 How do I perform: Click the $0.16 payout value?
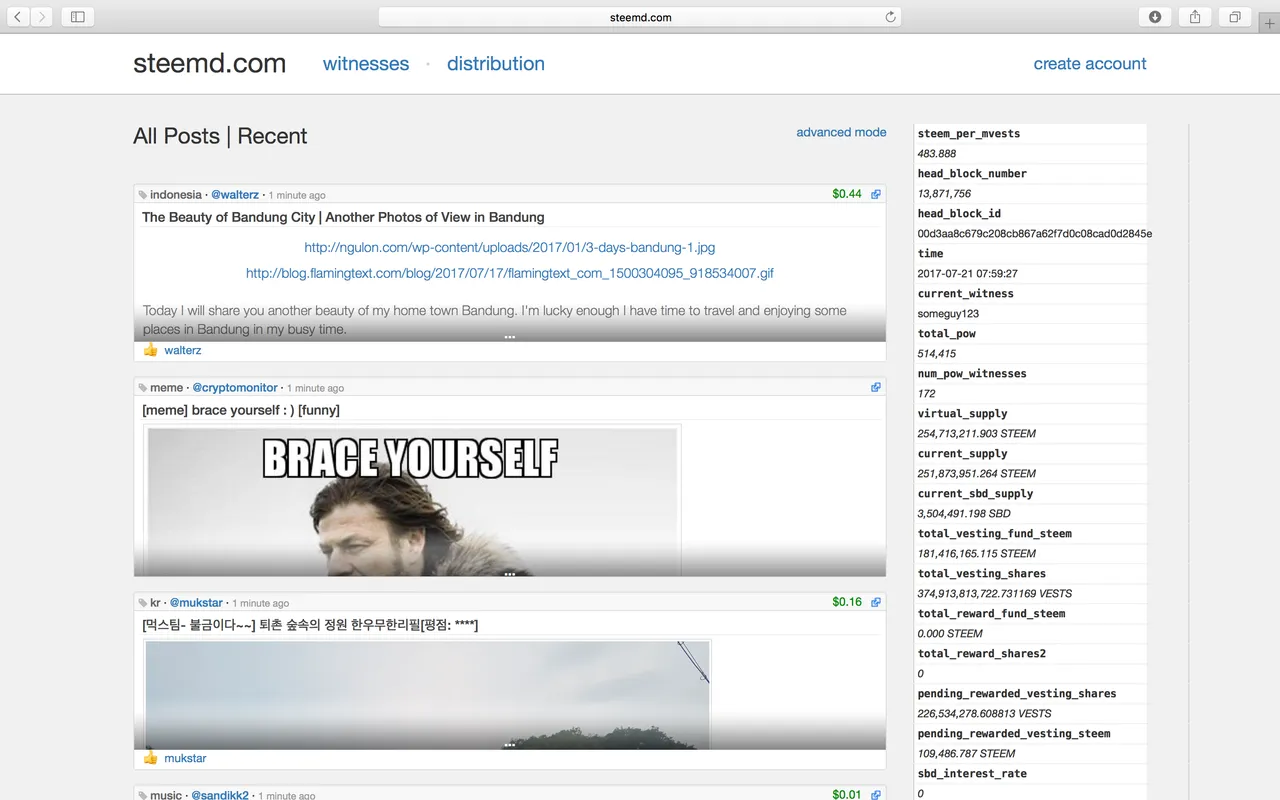(x=847, y=602)
